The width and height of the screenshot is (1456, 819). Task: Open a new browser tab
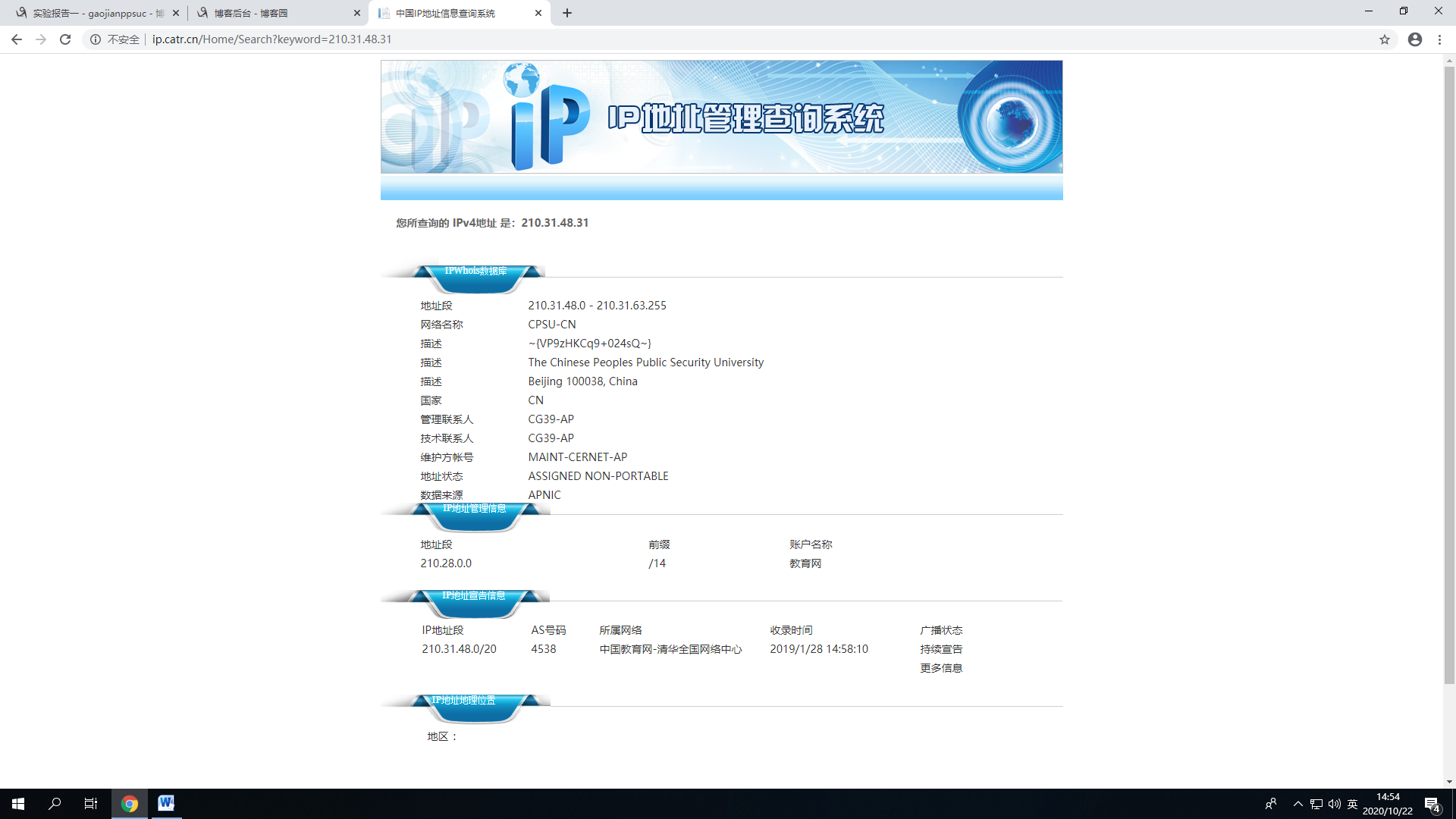pos(567,13)
